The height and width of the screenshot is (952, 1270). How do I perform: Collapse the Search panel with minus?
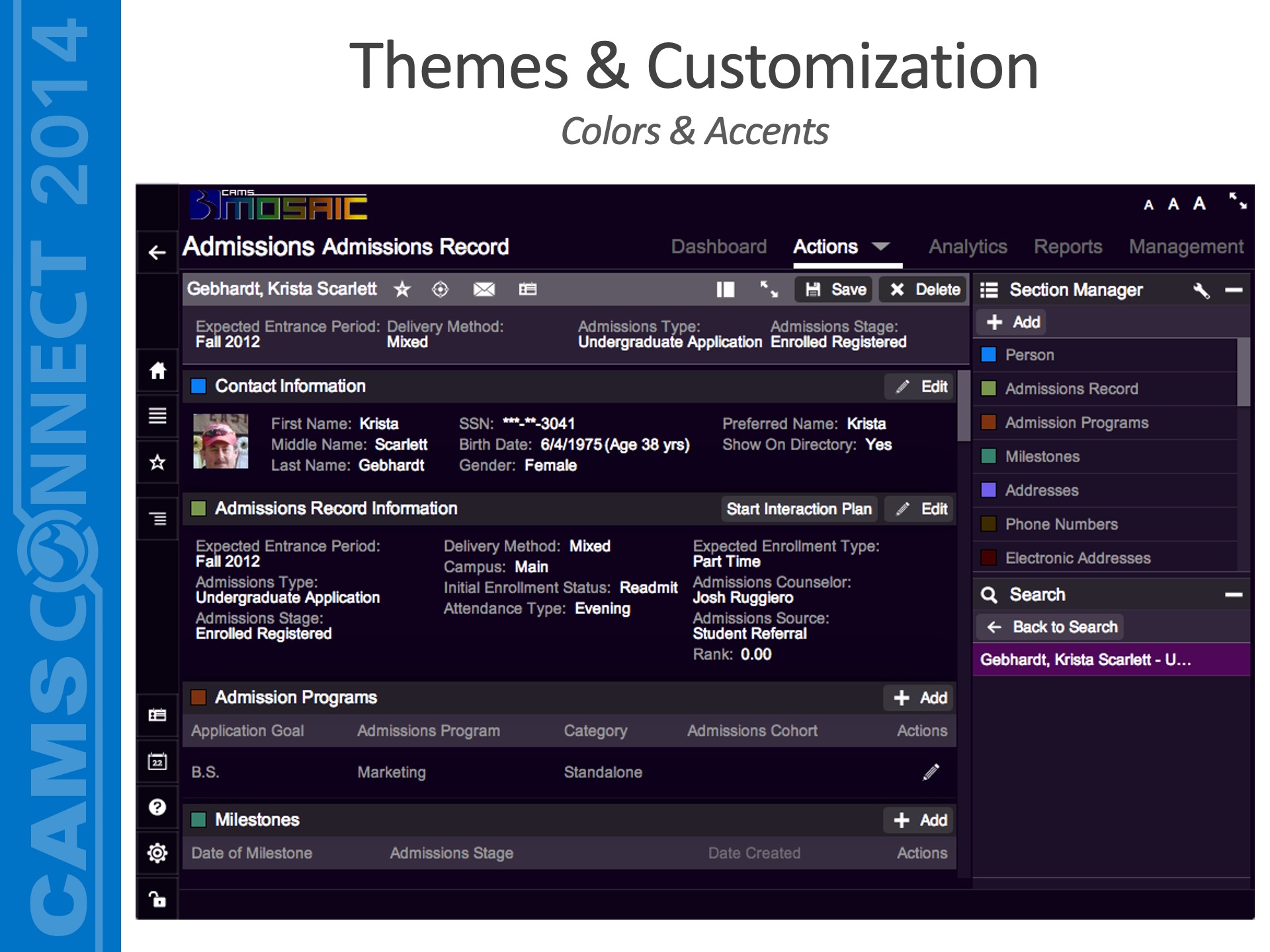[x=1234, y=595]
